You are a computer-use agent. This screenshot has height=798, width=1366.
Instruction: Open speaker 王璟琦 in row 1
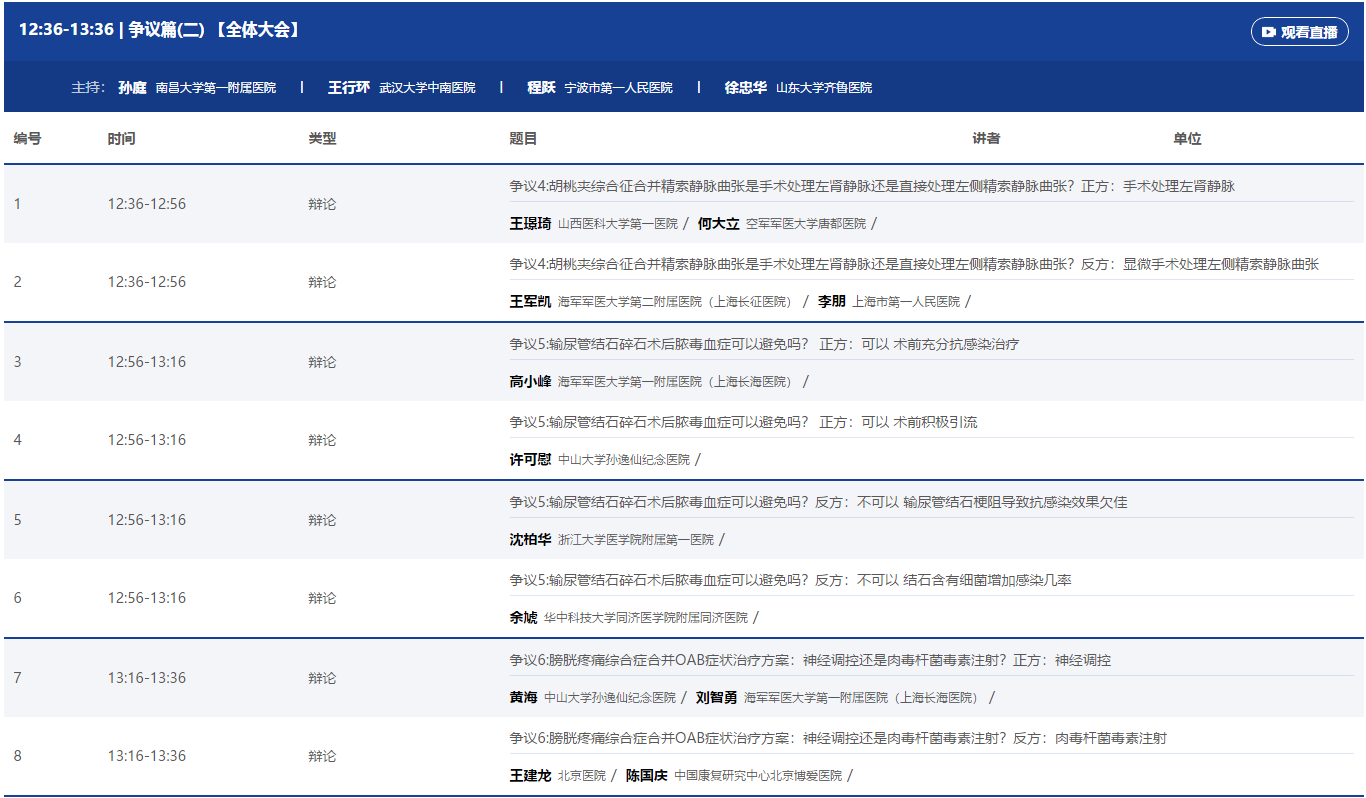pos(530,224)
